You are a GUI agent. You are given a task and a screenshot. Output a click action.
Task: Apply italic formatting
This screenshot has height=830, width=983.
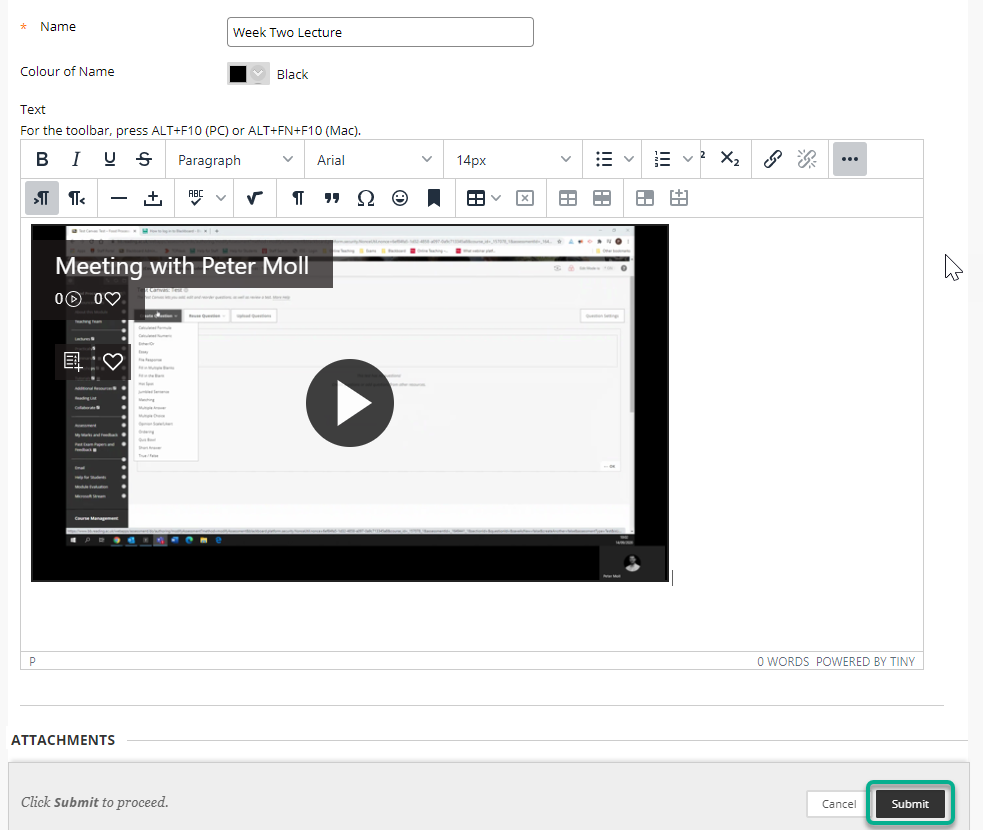point(76,159)
